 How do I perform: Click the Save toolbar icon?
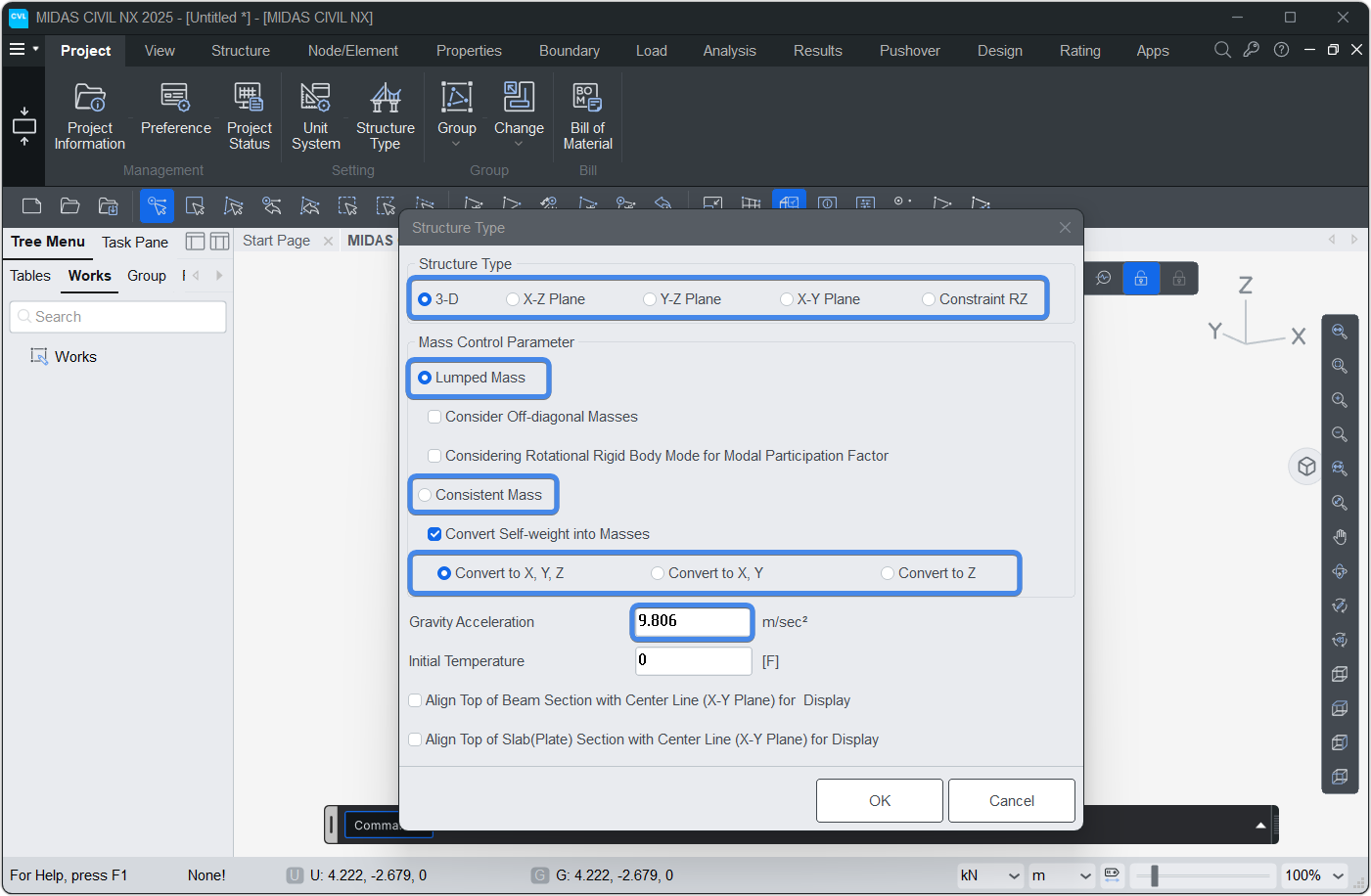pos(108,205)
